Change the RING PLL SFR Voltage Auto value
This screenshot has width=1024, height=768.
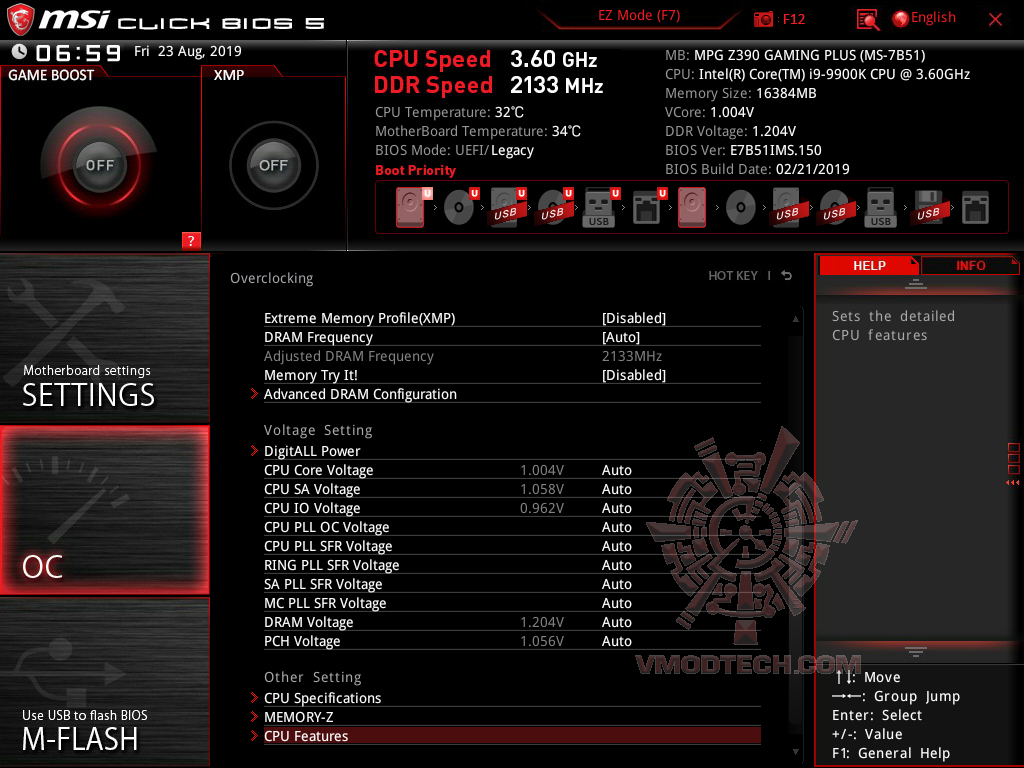(616, 565)
